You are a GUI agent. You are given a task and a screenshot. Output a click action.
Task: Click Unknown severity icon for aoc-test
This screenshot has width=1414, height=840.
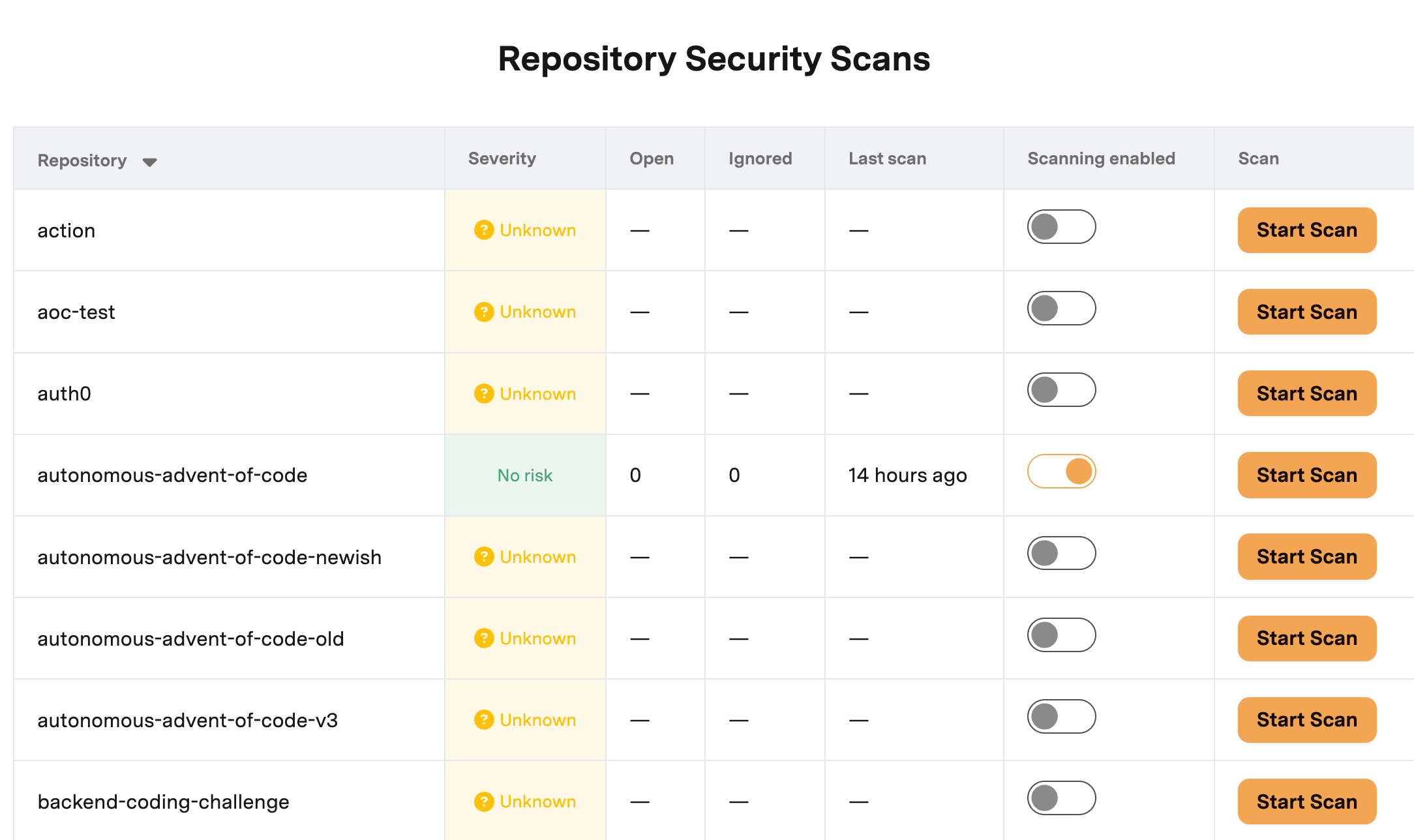pos(483,312)
